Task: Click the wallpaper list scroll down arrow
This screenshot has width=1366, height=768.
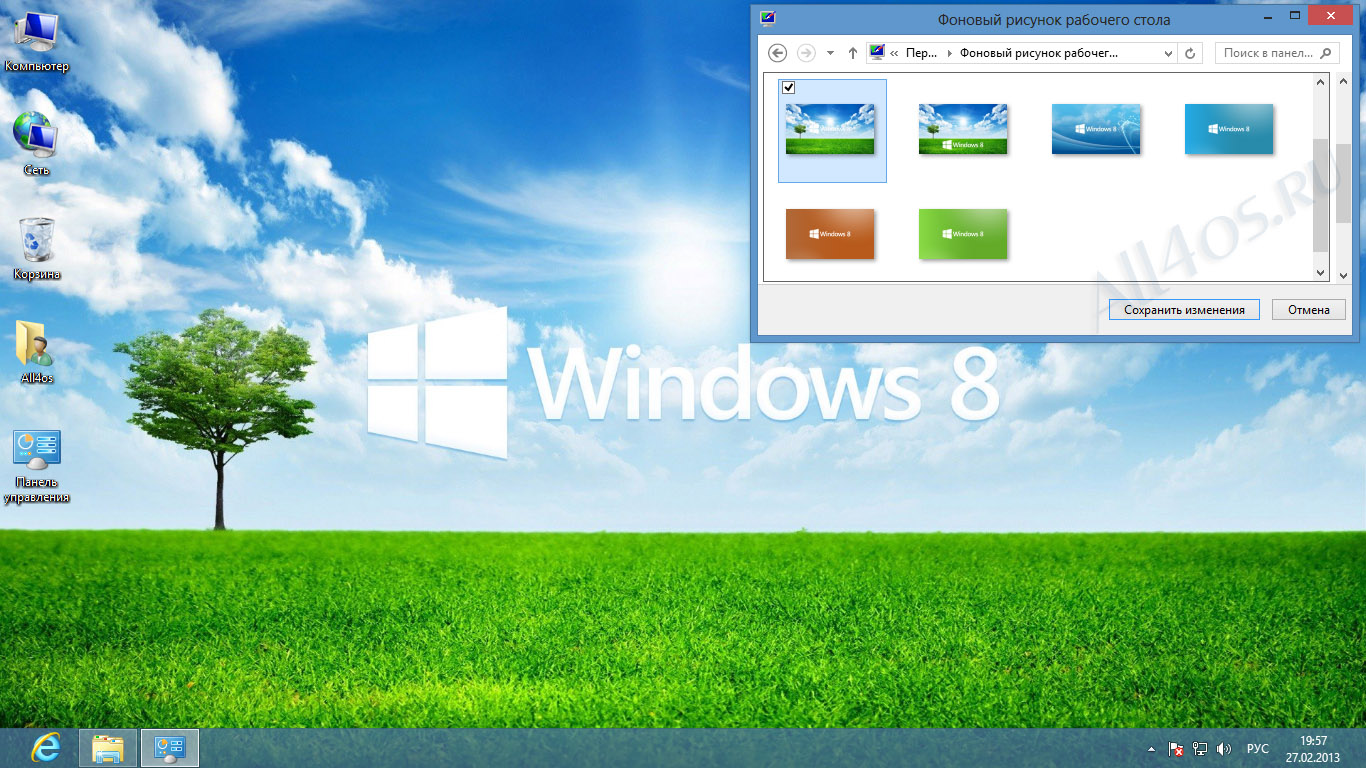Action: tap(1320, 273)
